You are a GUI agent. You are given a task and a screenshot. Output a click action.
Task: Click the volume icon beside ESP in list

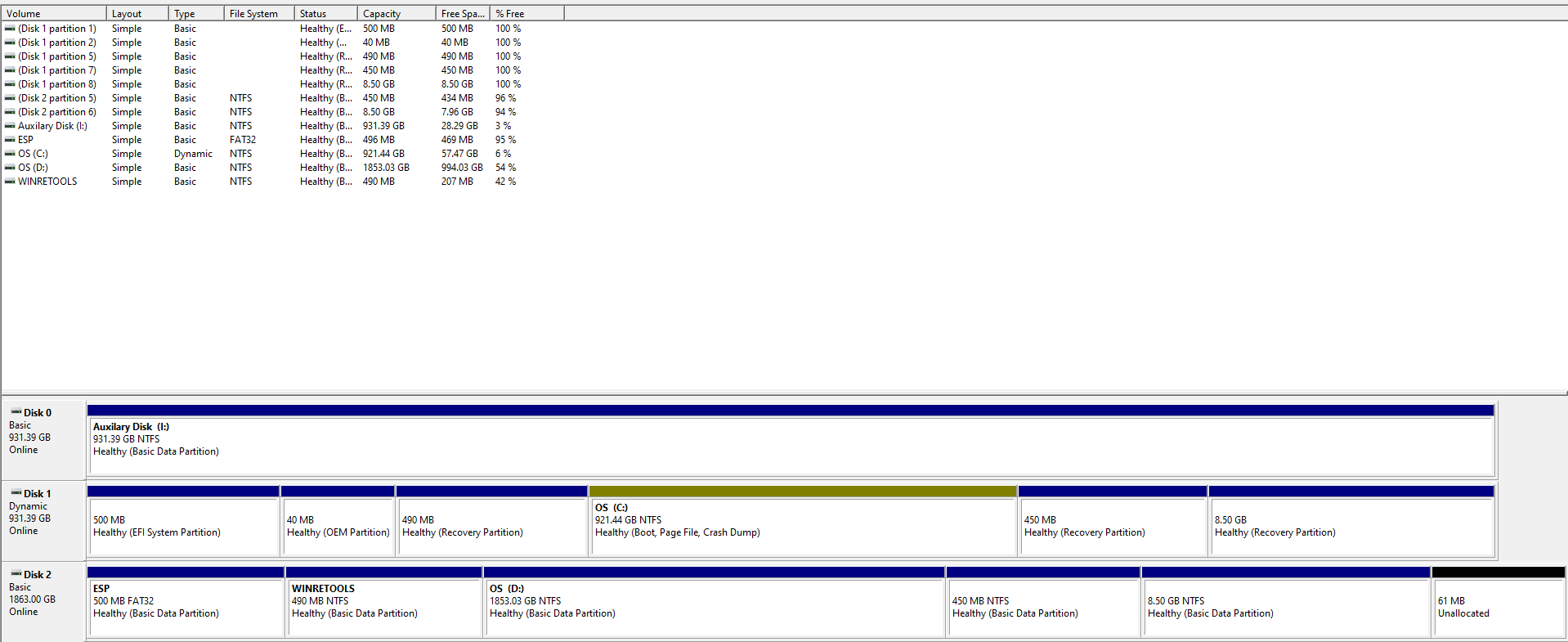pos(10,140)
